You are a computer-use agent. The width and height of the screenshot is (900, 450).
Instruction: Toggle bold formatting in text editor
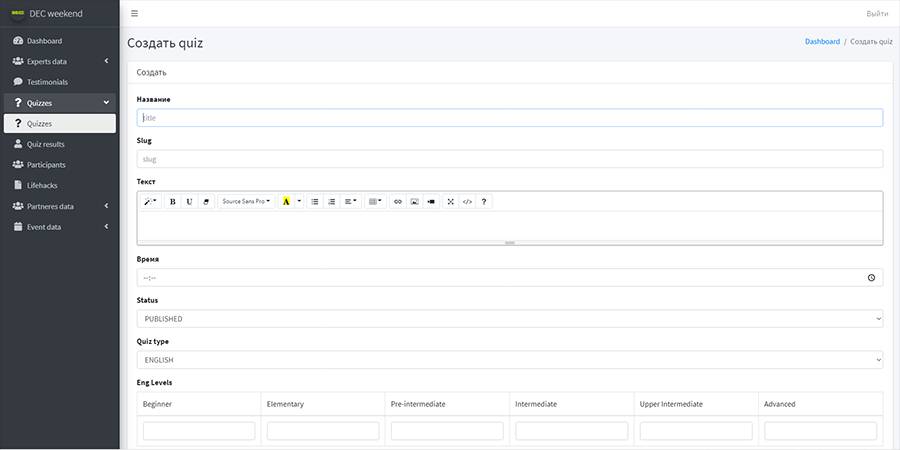pyautogui.click(x=173, y=201)
